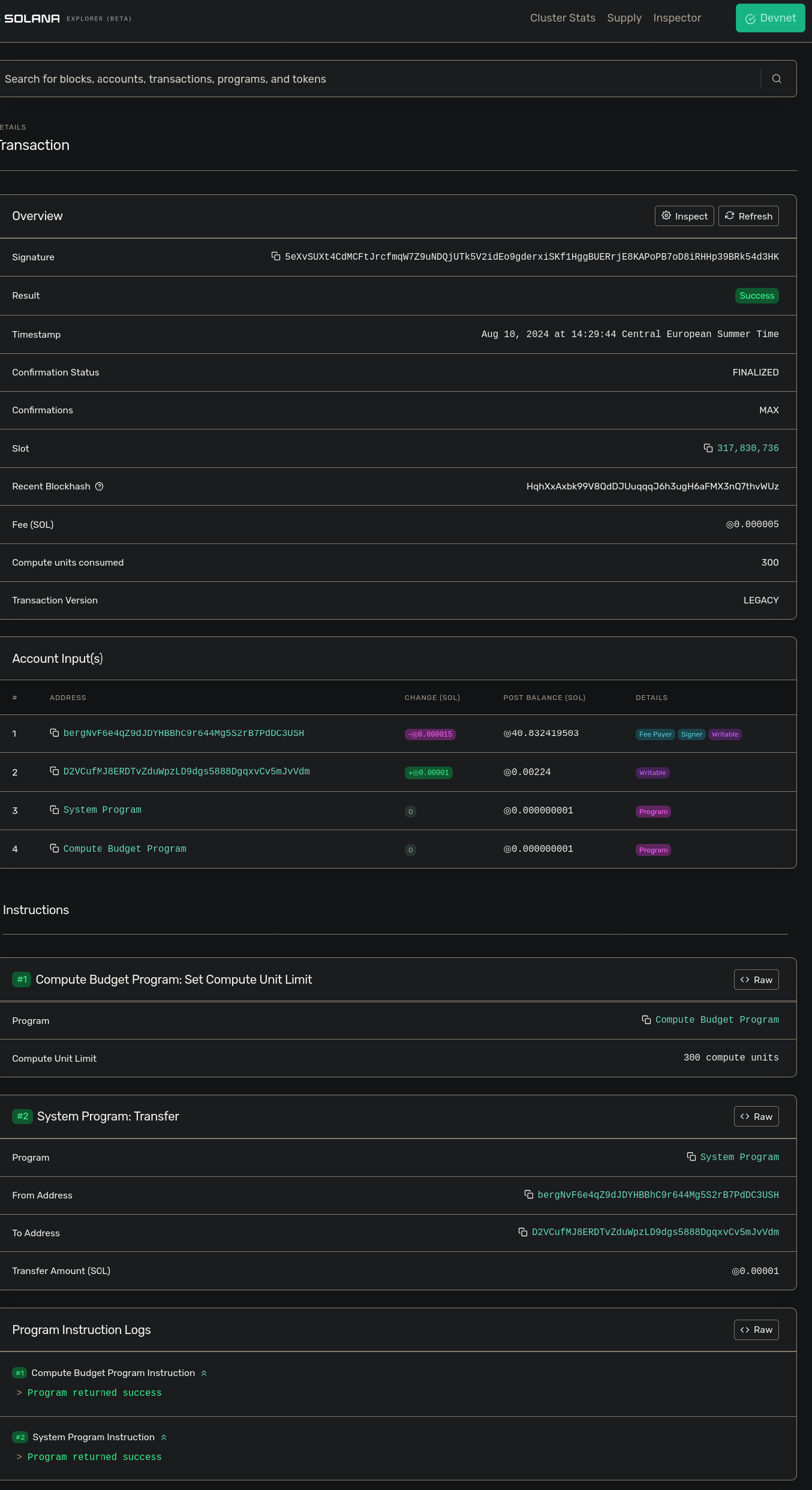
Task: Refresh the transaction overview
Action: (748, 216)
